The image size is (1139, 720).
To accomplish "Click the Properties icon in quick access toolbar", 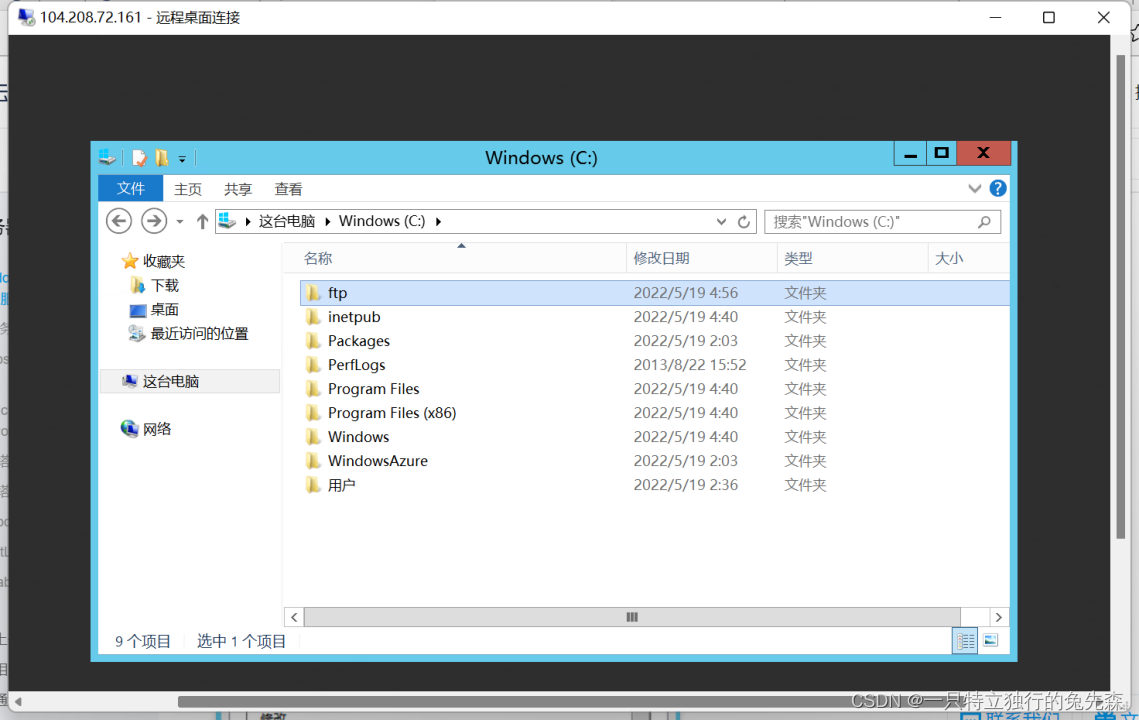I will 139,158.
